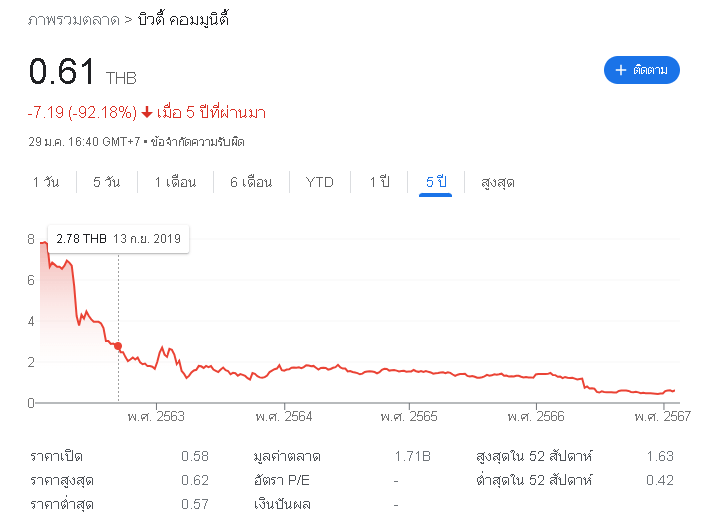Click the บิวตี้ คอมมูนิตี้ breadcrumb title
The width and height of the screenshot is (716, 523).
(x=182, y=20)
